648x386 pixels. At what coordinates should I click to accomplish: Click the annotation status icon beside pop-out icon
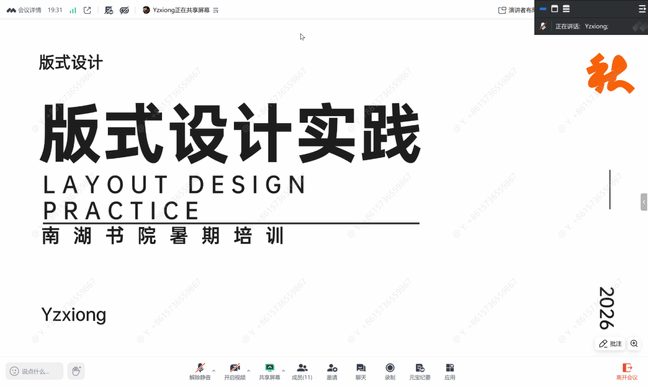point(109,10)
